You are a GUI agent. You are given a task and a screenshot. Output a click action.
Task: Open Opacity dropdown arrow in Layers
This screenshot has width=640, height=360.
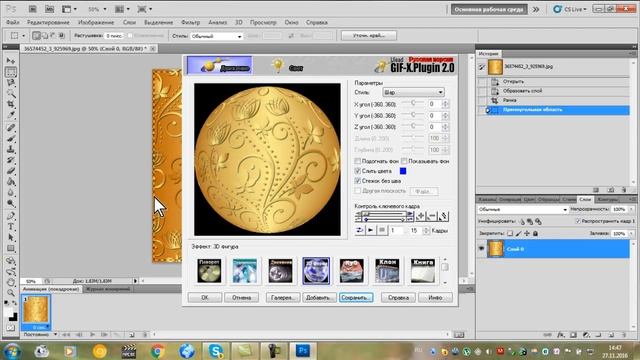631,209
